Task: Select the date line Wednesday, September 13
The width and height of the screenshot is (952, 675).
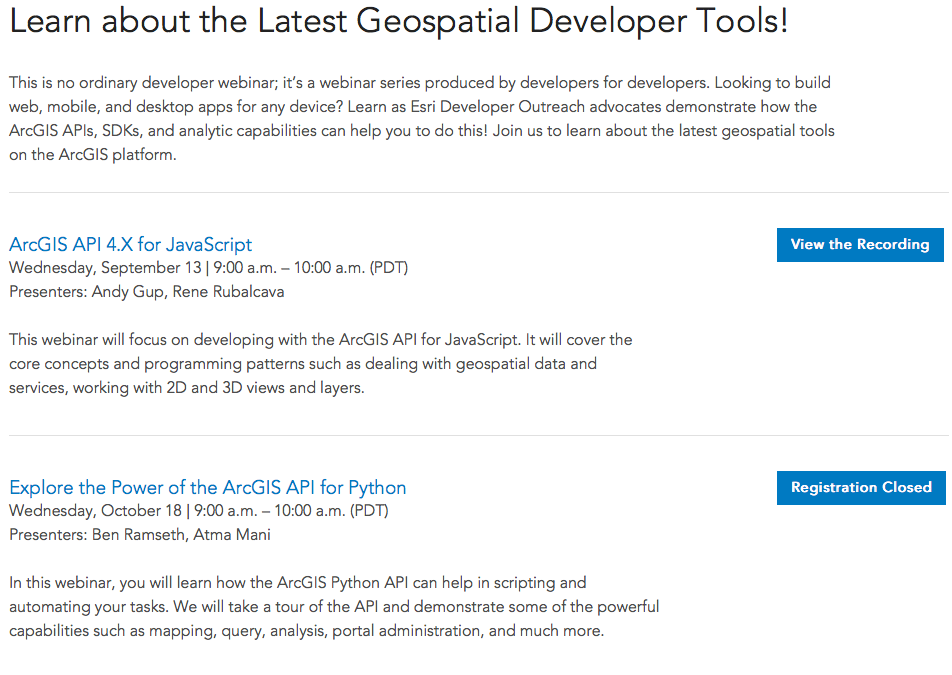Action: [x=208, y=268]
